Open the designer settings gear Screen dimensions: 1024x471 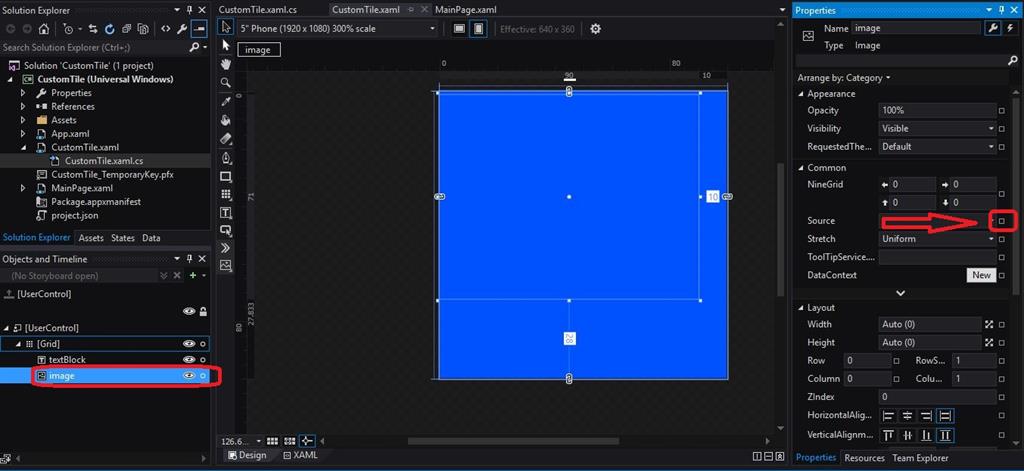(596, 29)
